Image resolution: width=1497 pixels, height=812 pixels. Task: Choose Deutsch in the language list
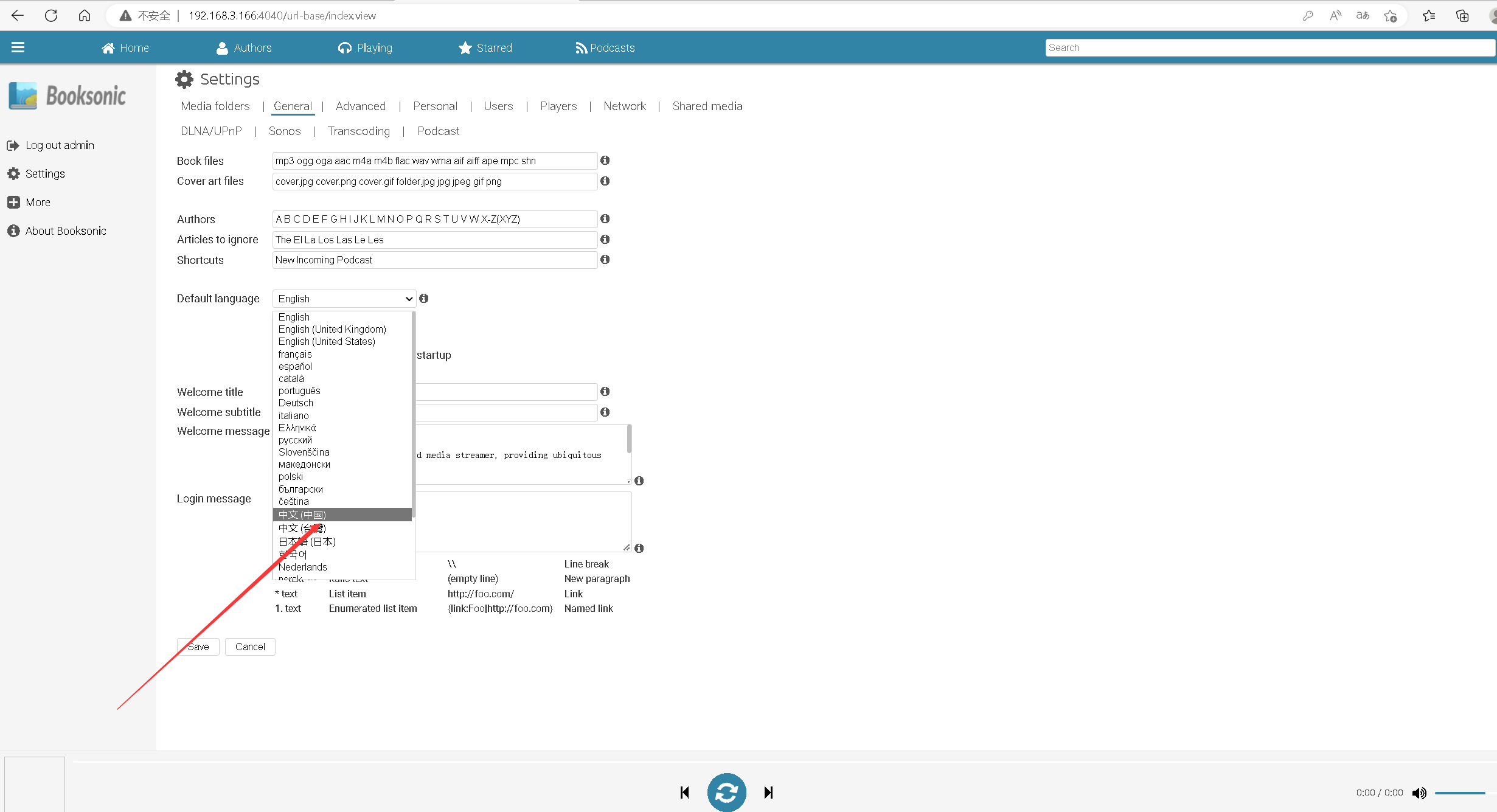296,403
